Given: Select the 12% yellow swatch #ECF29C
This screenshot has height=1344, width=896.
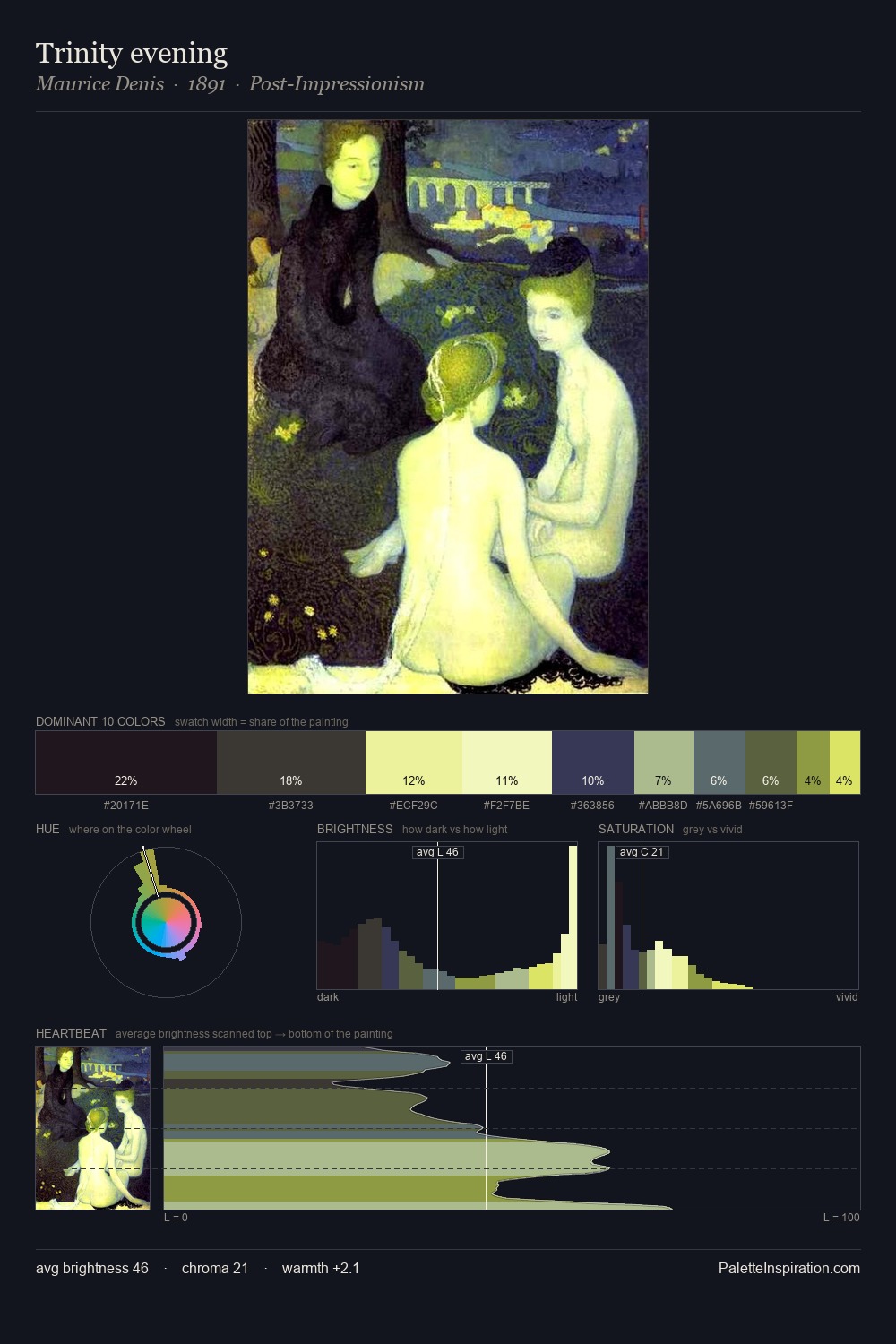Looking at the screenshot, I should point(414,762).
